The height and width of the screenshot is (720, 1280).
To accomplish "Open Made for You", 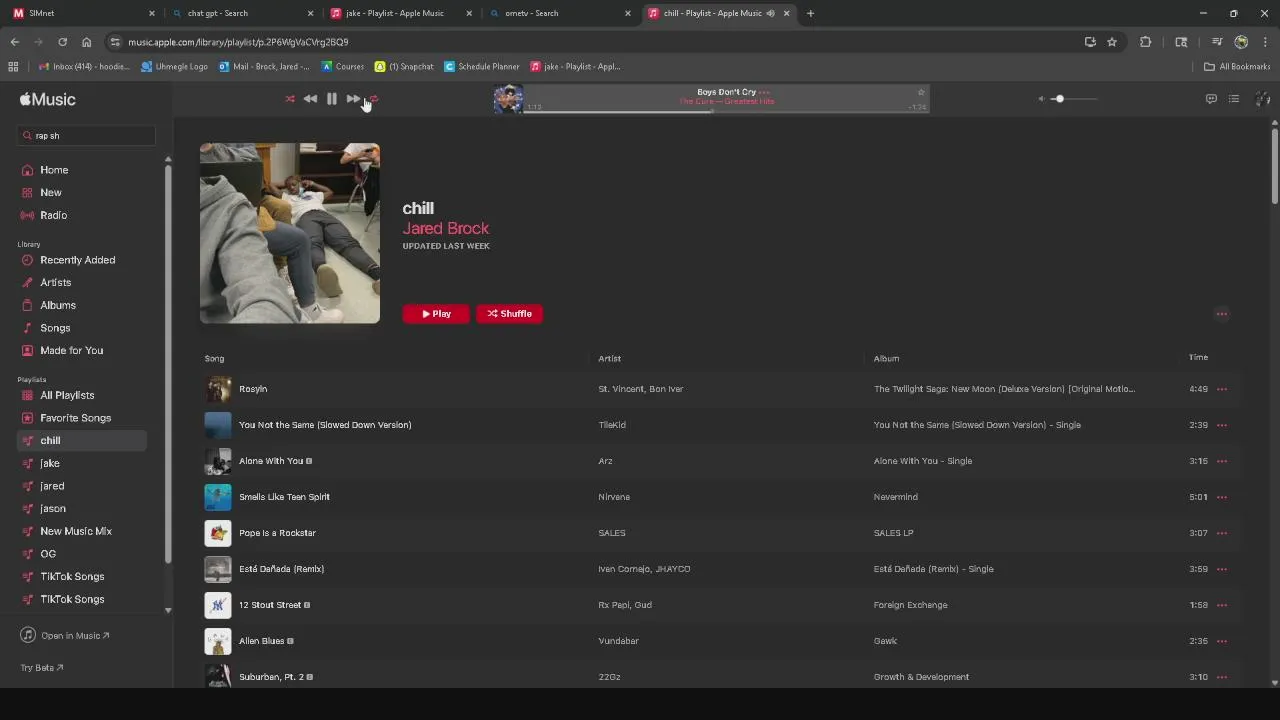I will [71, 350].
